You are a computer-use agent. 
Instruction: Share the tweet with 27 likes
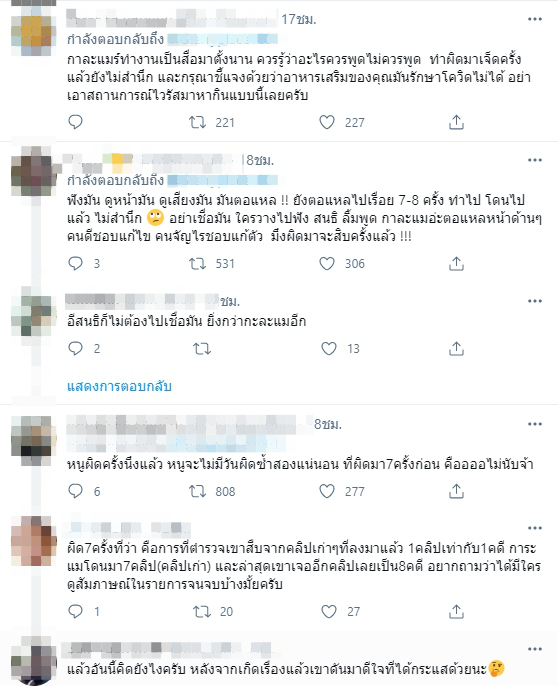click(x=456, y=611)
